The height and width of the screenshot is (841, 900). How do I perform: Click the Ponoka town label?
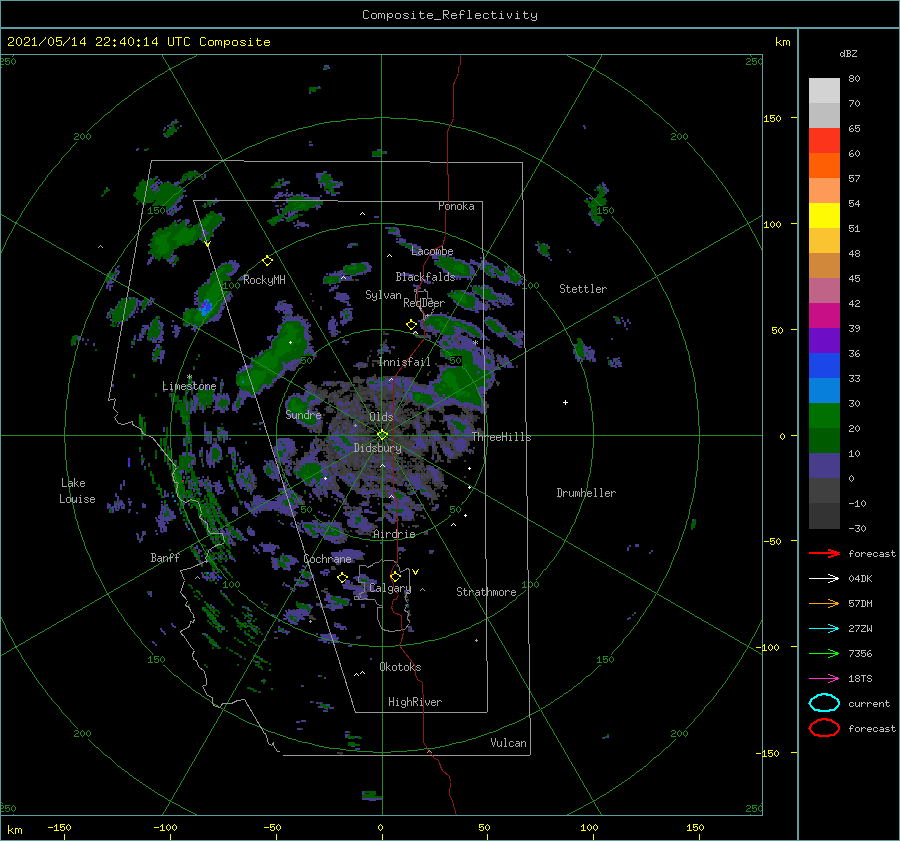click(x=456, y=206)
